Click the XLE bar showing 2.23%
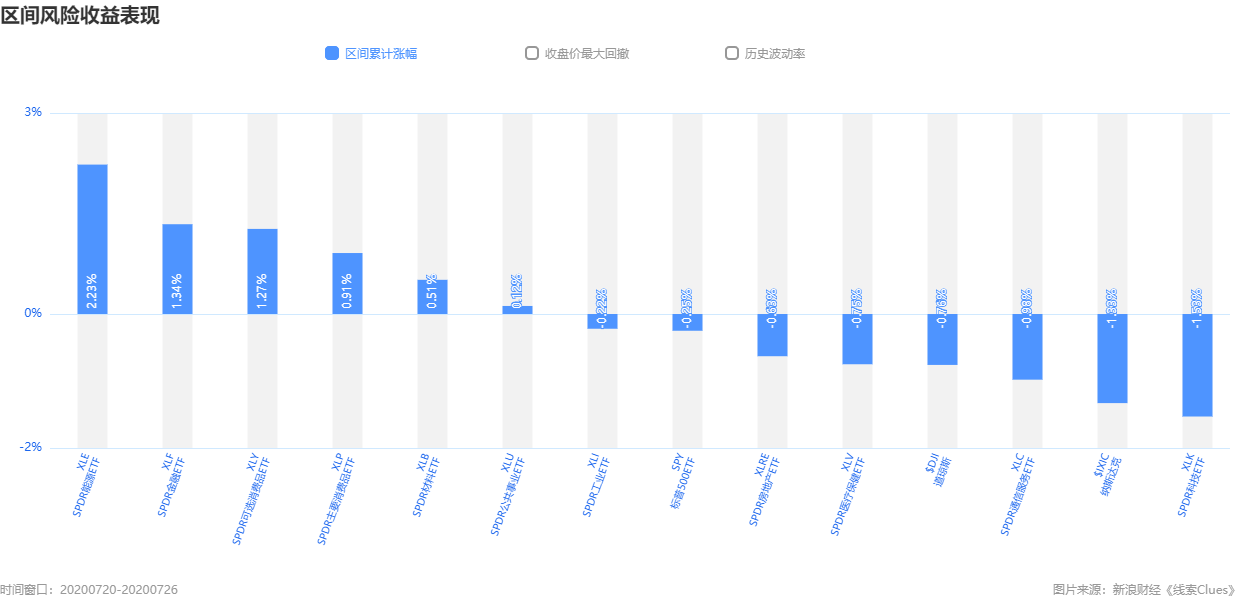 click(x=92, y=239)
